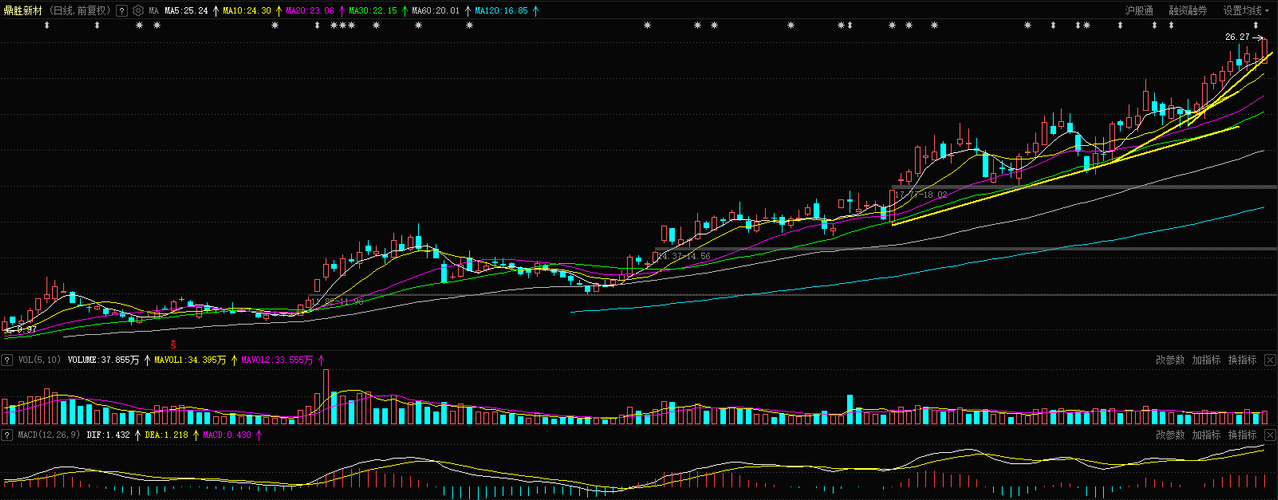Open the 沪股通 link
1278x500 pixels.
point(1138,10)
